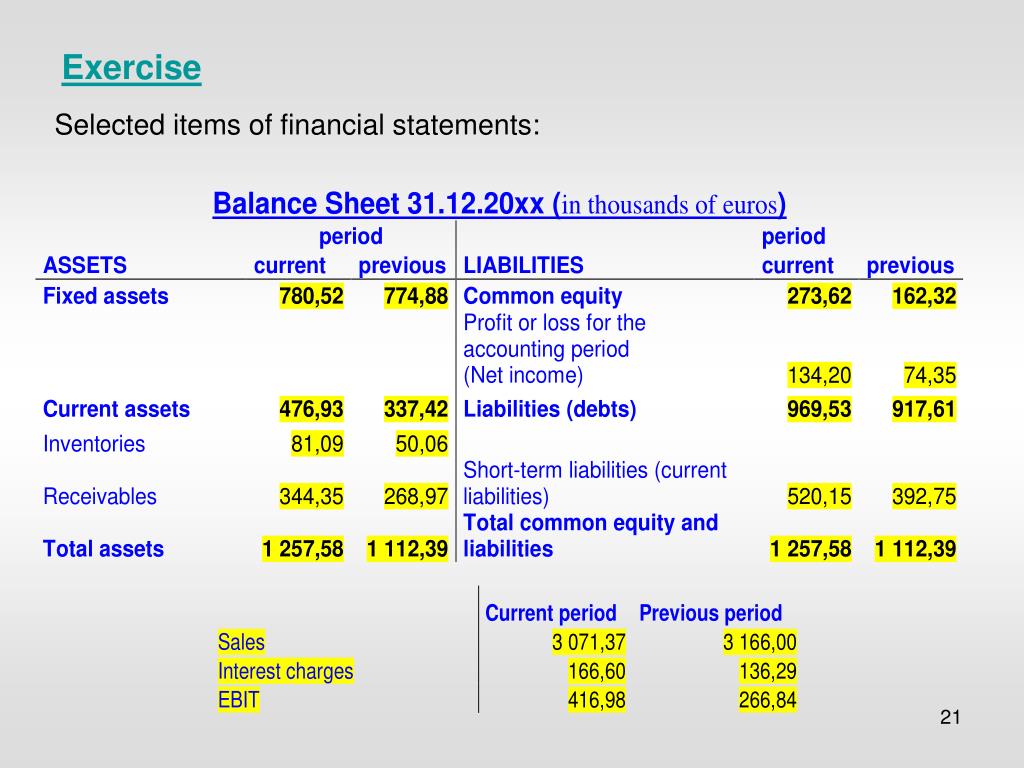Click the Current period column header
The height and width of the screenshot is (768, 1024).
pyautogui.click(x=551, y=613)
